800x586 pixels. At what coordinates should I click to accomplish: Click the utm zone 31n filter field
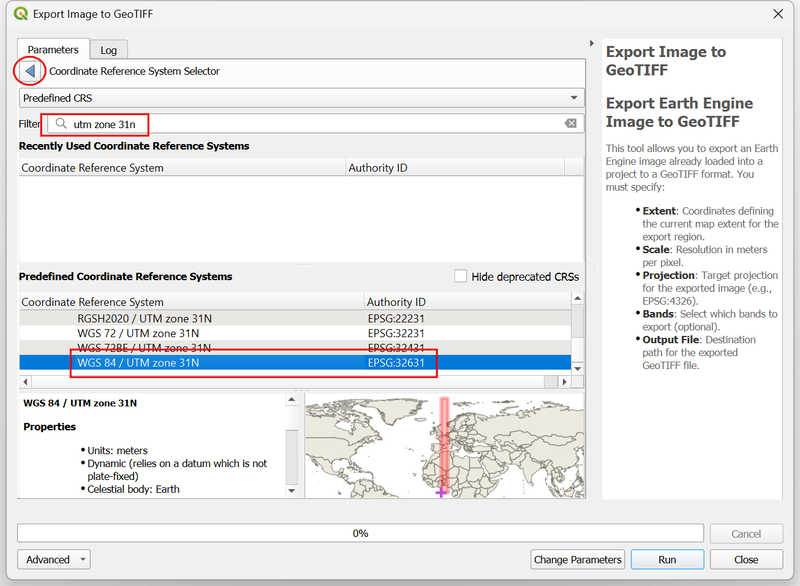310,124
